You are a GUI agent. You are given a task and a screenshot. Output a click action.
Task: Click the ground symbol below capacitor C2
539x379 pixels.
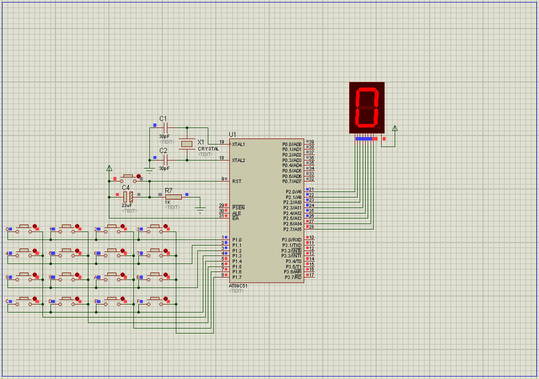(x=149, y=170)
